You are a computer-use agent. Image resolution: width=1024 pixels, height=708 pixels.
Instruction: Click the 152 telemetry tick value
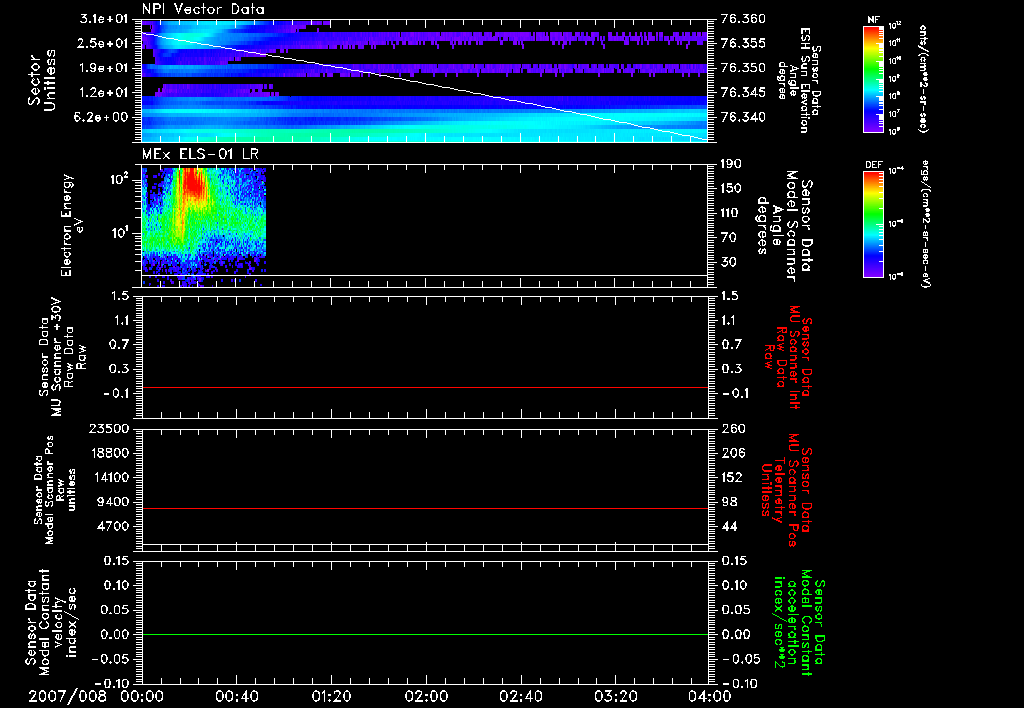[733, 478]
